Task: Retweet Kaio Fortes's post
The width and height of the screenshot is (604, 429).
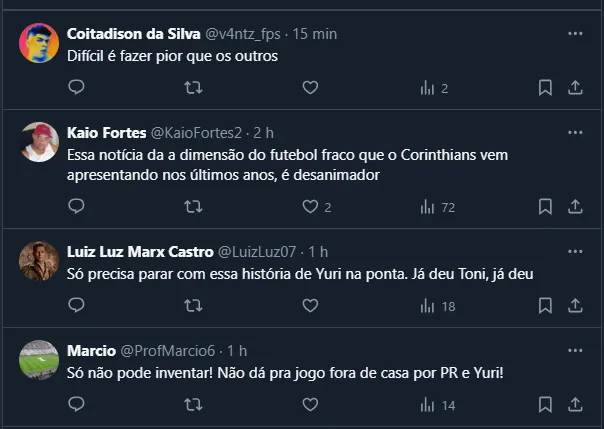Action: point(194,207)
